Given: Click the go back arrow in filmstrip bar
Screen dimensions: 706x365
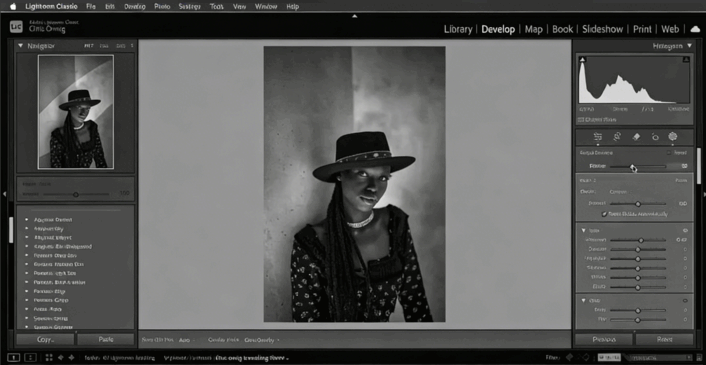Looking at the screenshot, I should [x=61, y=357].
